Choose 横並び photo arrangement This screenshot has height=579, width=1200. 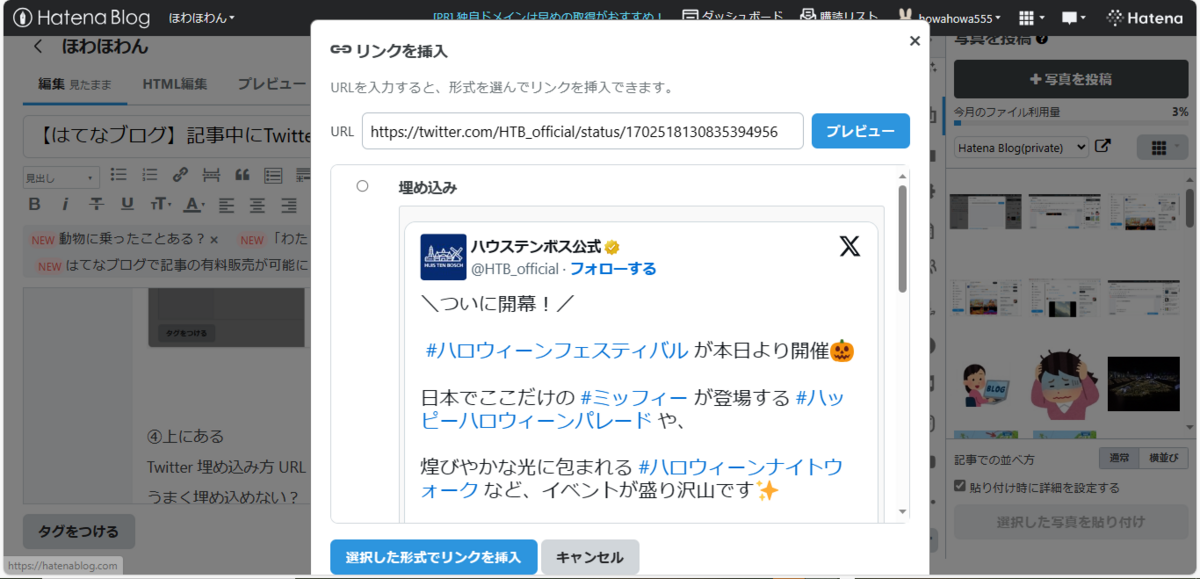pyautogui.click(x=1163, y=459)
